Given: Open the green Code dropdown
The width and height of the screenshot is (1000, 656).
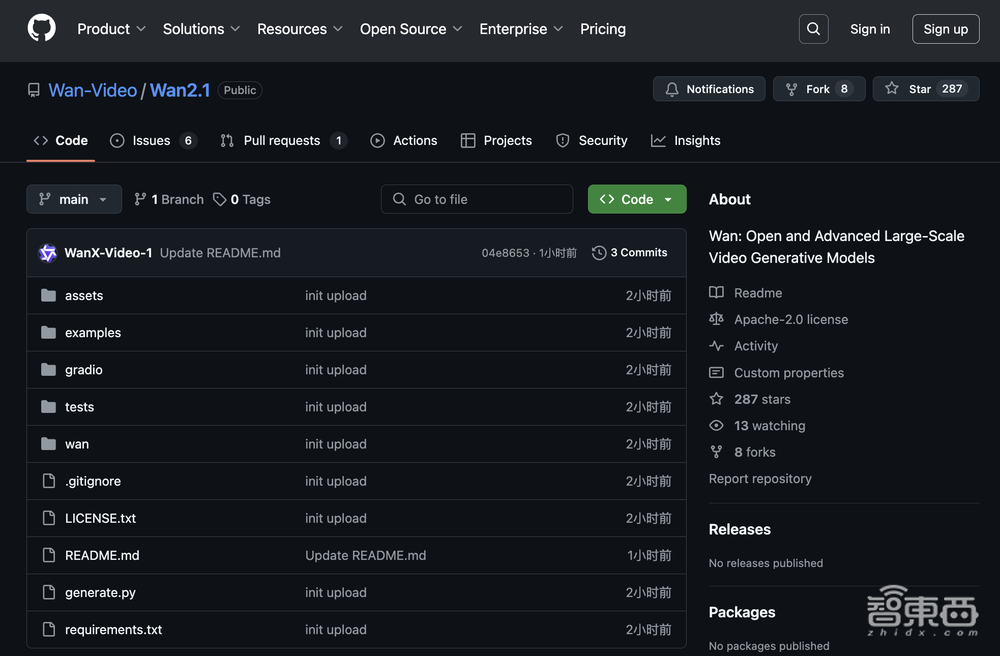Looking at the screenshot, I should (x=637, y=199).
